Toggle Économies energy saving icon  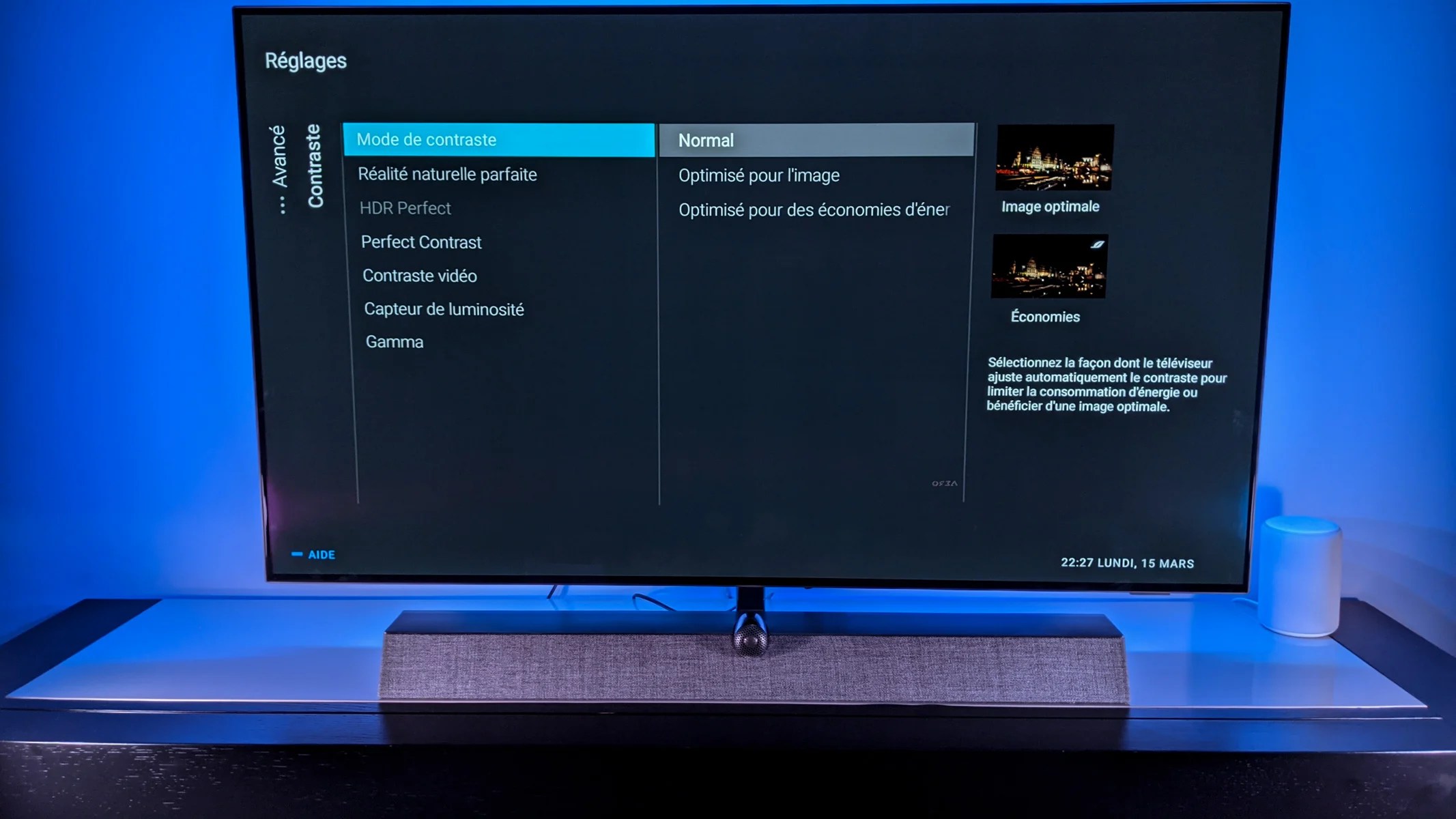point(1094,243)
